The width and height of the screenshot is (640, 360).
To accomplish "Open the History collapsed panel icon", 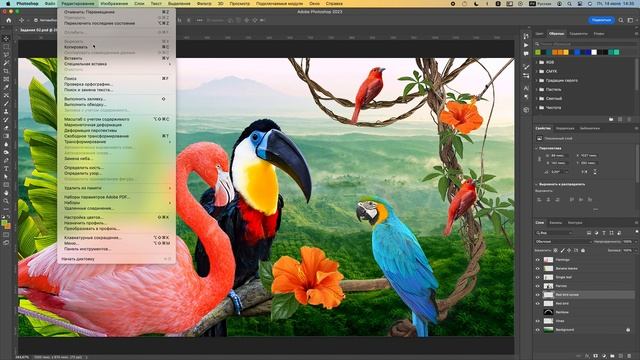I will tap(526, 36).
